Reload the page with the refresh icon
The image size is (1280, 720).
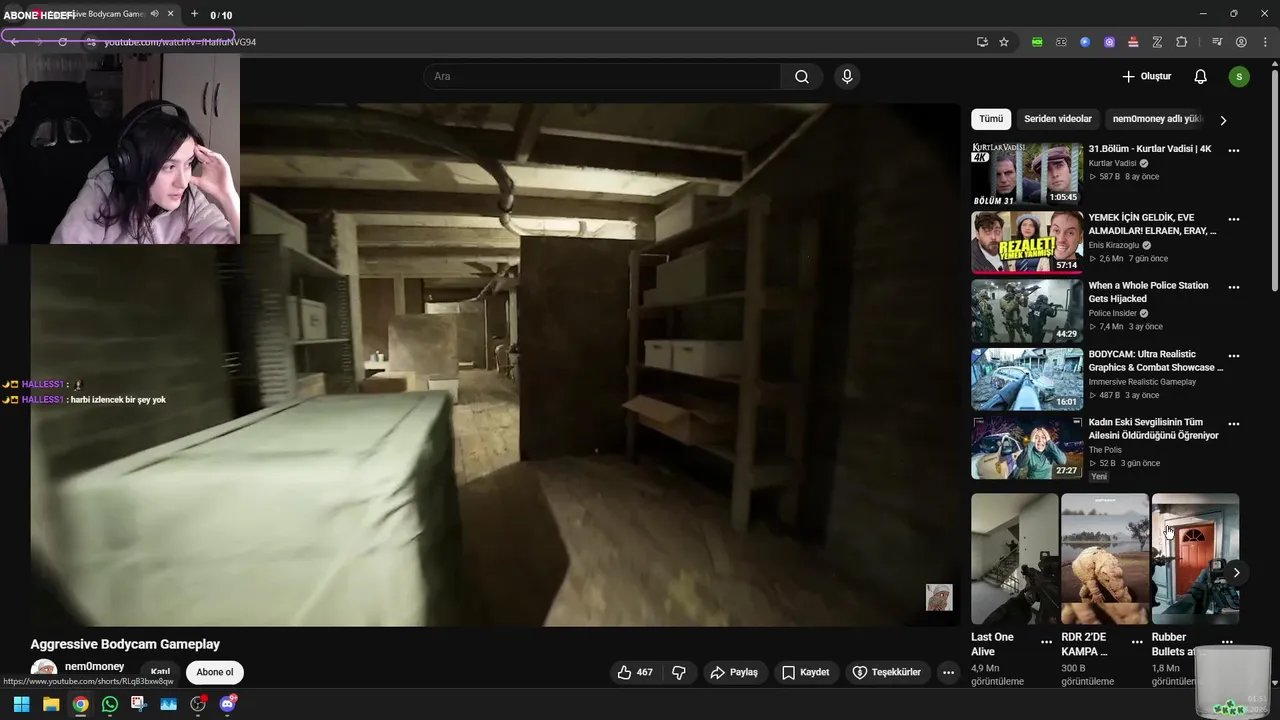pyautogui.click(x=62, y=42)
